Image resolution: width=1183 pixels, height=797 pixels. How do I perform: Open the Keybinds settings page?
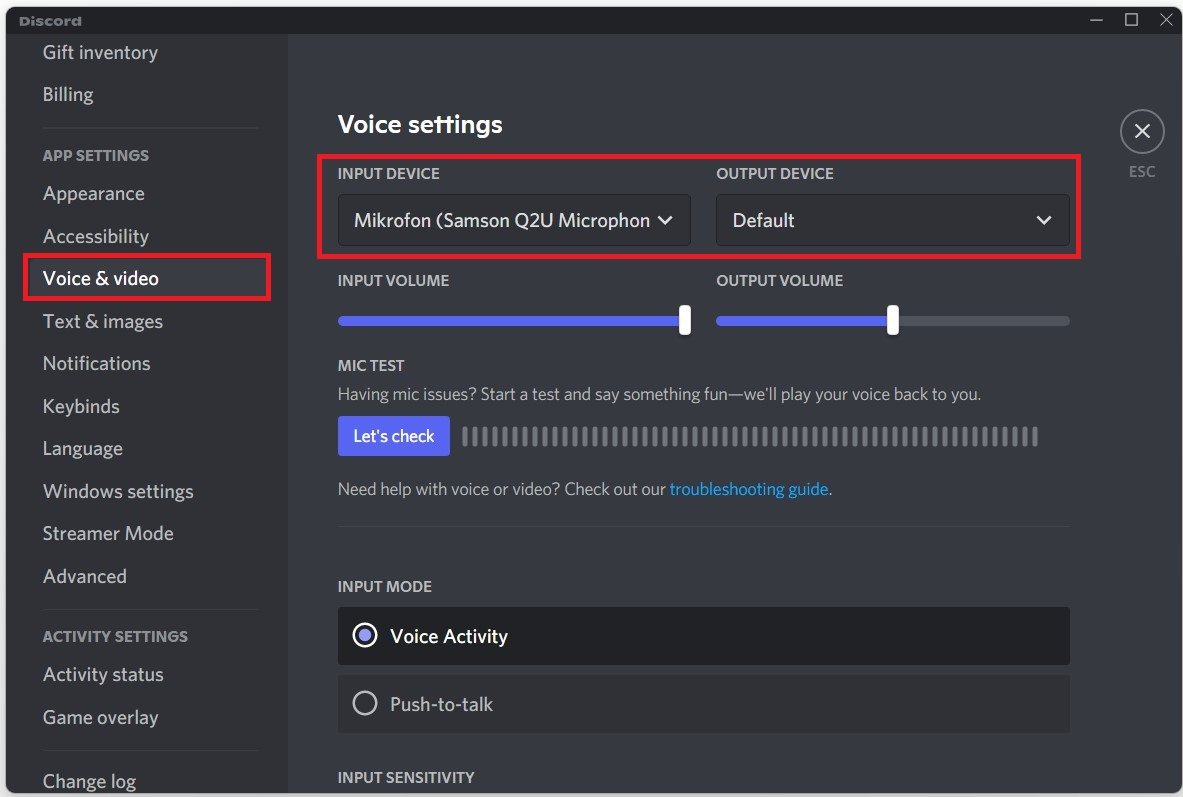click(x=81, y=406)
